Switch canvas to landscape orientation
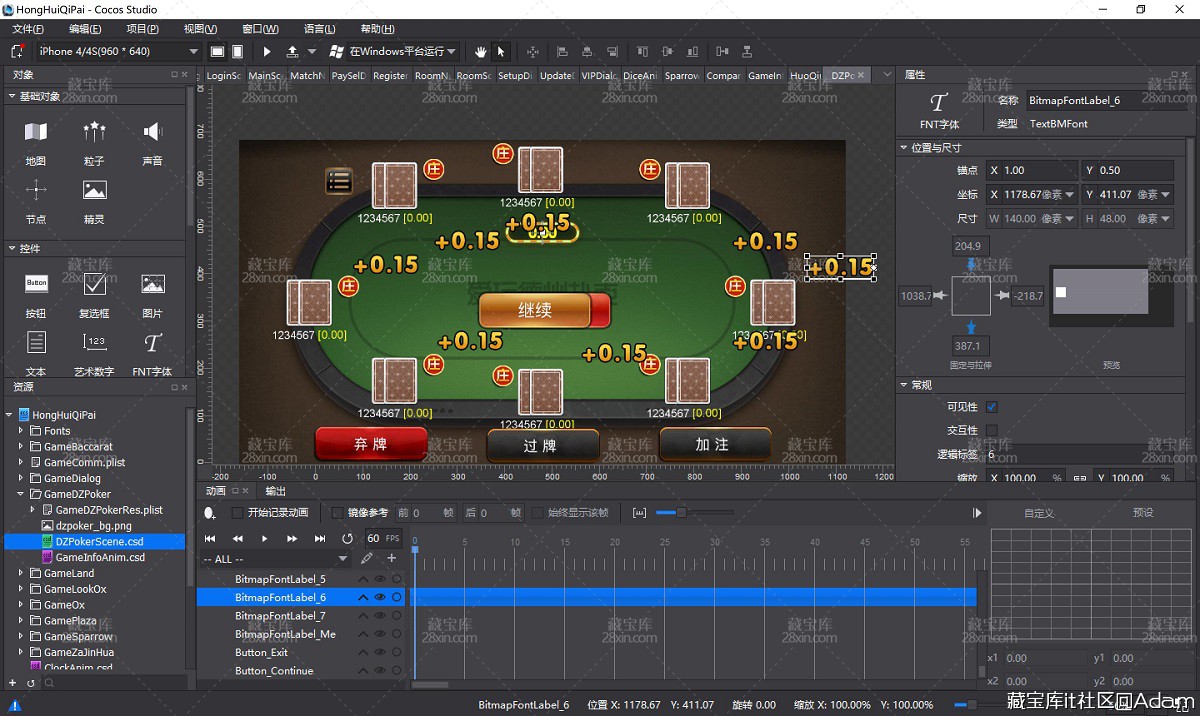Viewport: 1200px width, 716px height. click(218, 51)
